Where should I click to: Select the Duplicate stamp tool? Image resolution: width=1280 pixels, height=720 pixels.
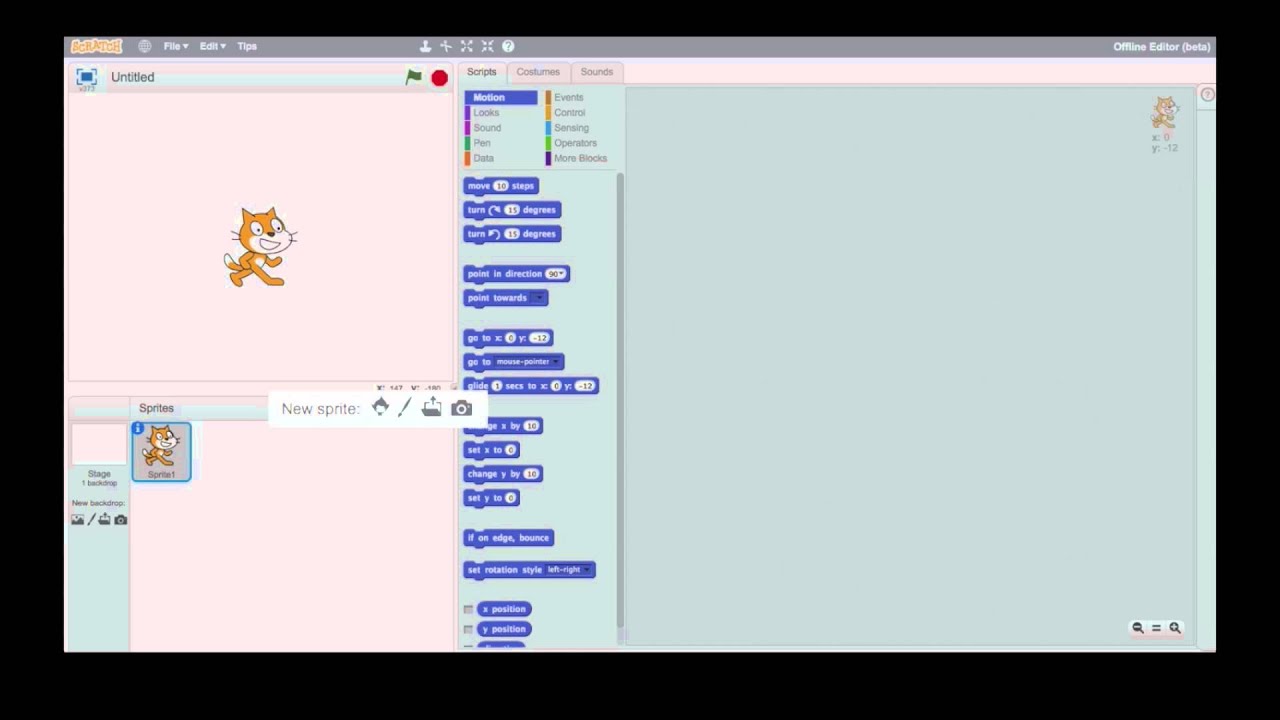pos(425,46)
